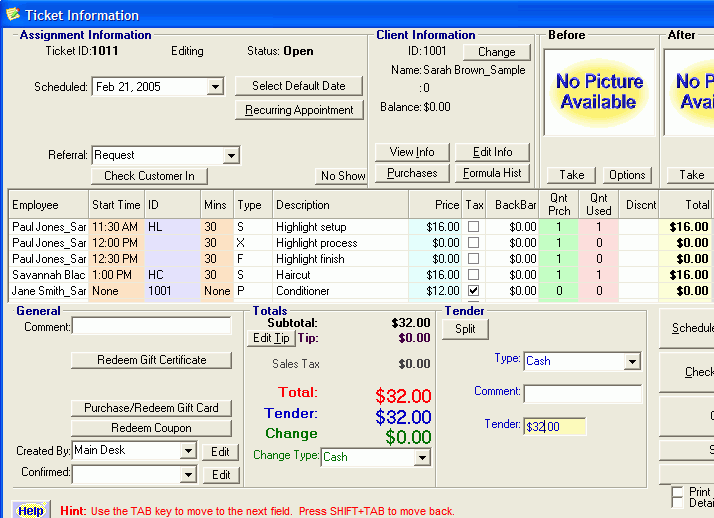This screenshot has width=714, height=518.
Task: Click the Employee column header
Action: pos(48,205)
